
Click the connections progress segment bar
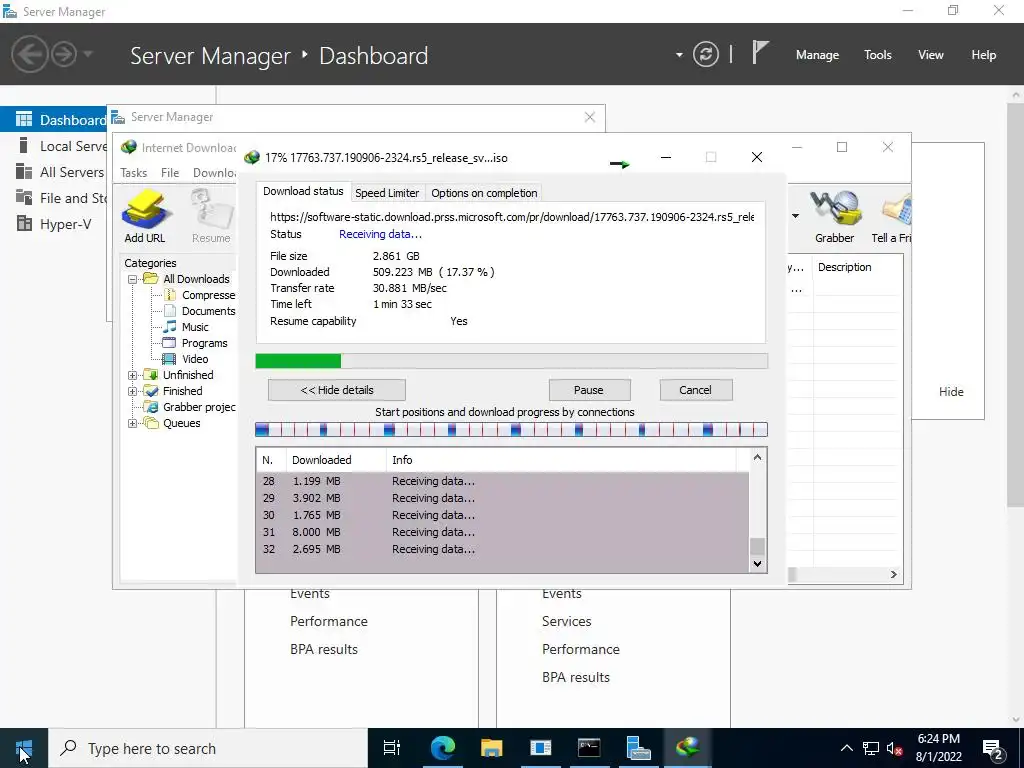(511, 429)
